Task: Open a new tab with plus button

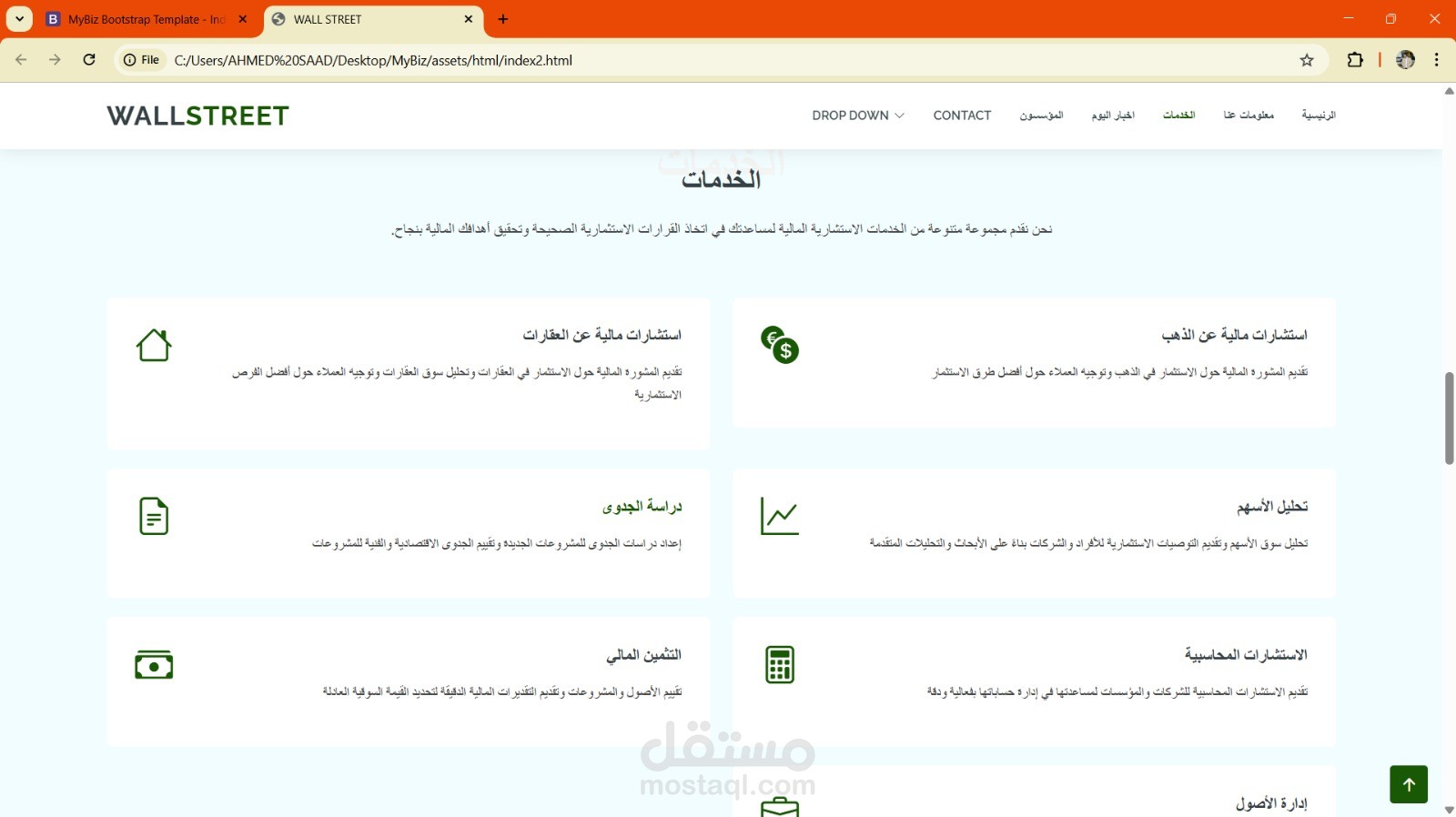Action: [x=503, y=19]
